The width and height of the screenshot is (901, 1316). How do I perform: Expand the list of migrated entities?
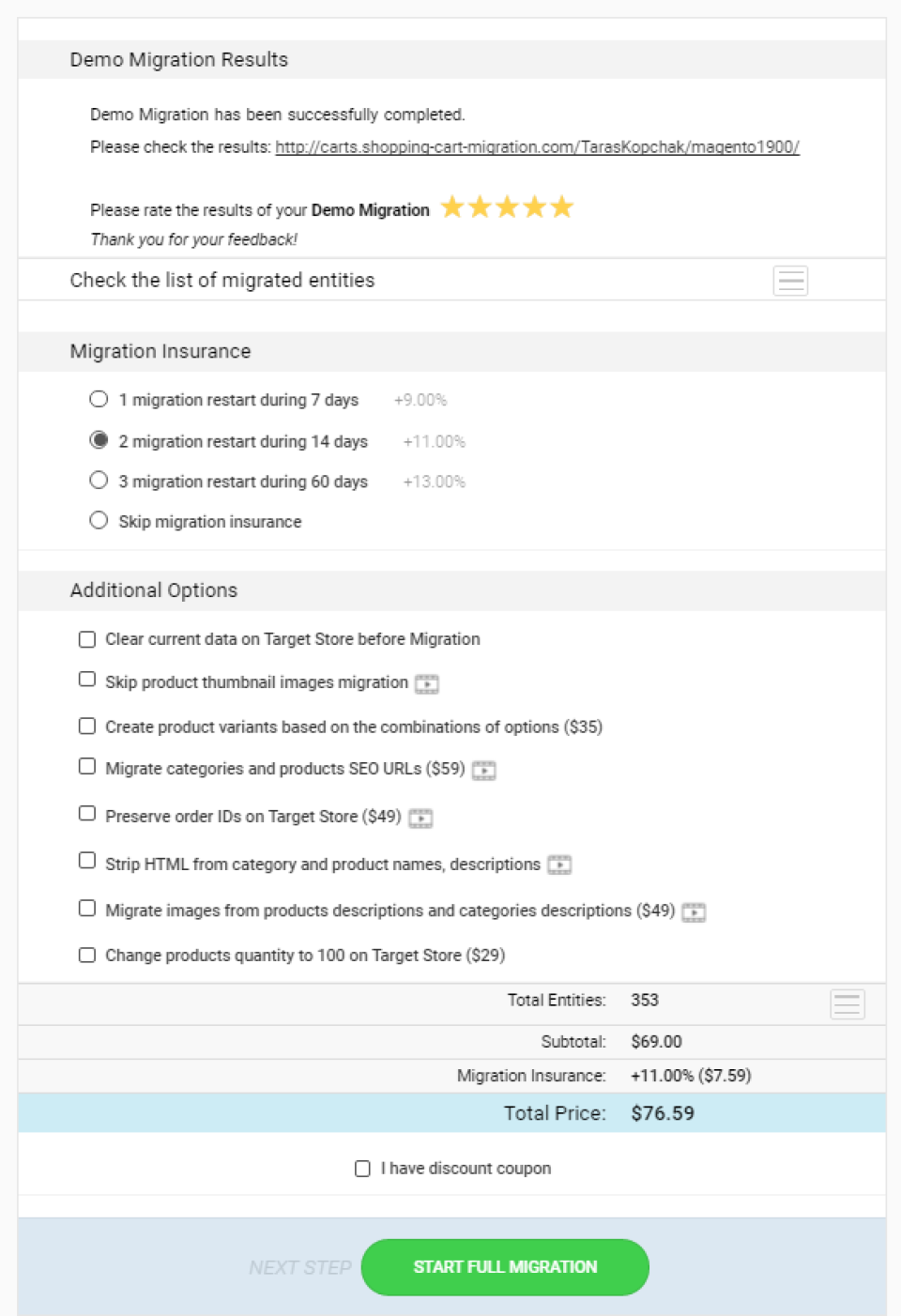pos(790,281)
